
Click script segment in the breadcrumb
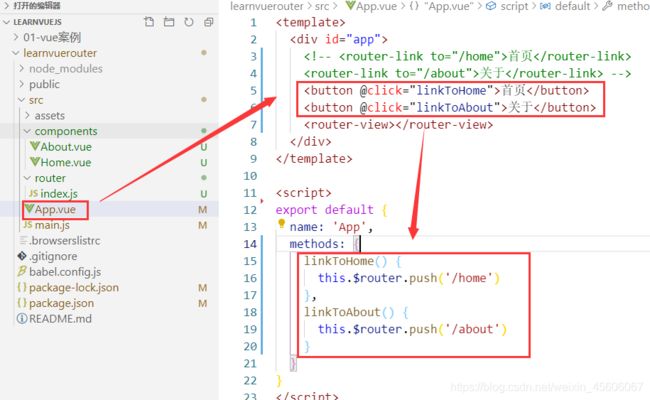click(514, 6)
